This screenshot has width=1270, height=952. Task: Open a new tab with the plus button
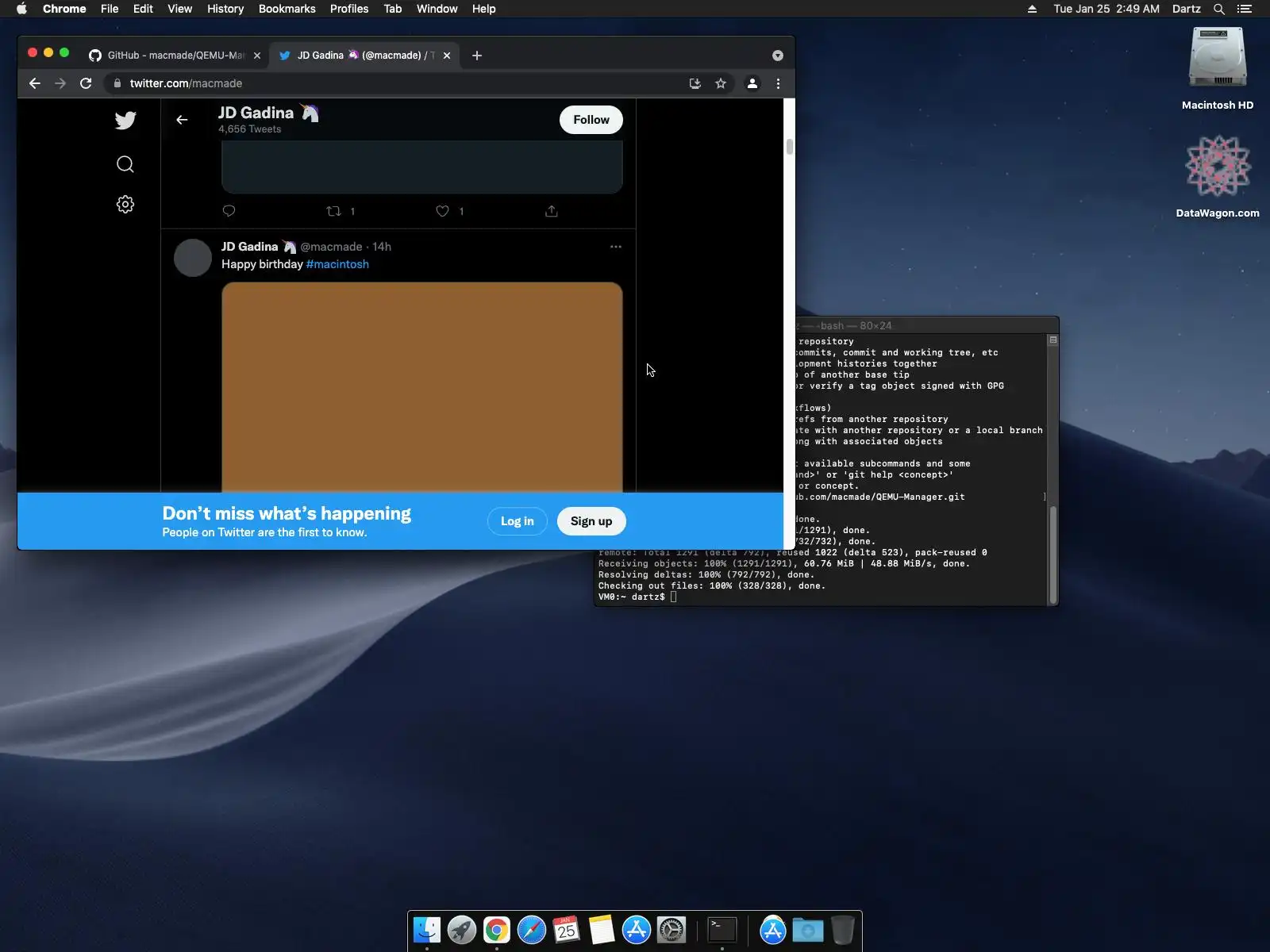click(x=477, y=56)
